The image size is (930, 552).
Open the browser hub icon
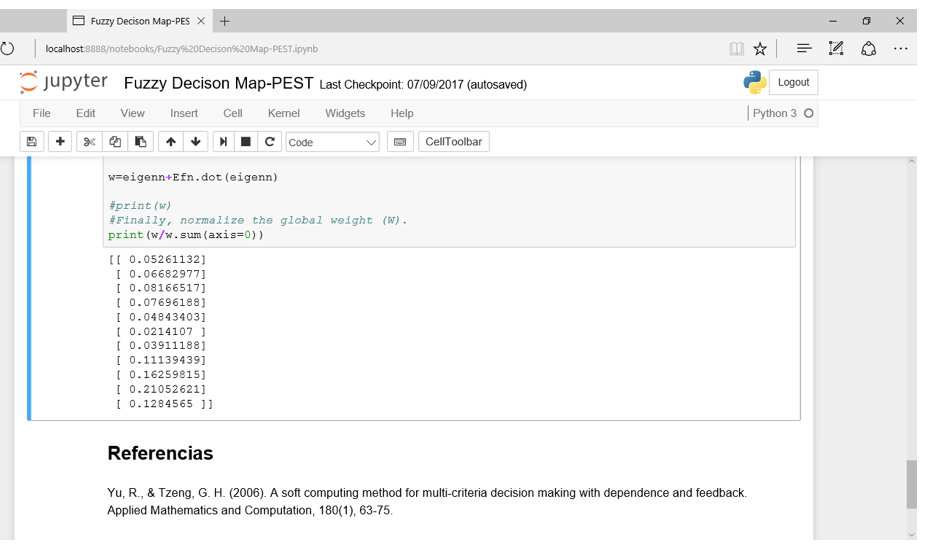[804, 49]
